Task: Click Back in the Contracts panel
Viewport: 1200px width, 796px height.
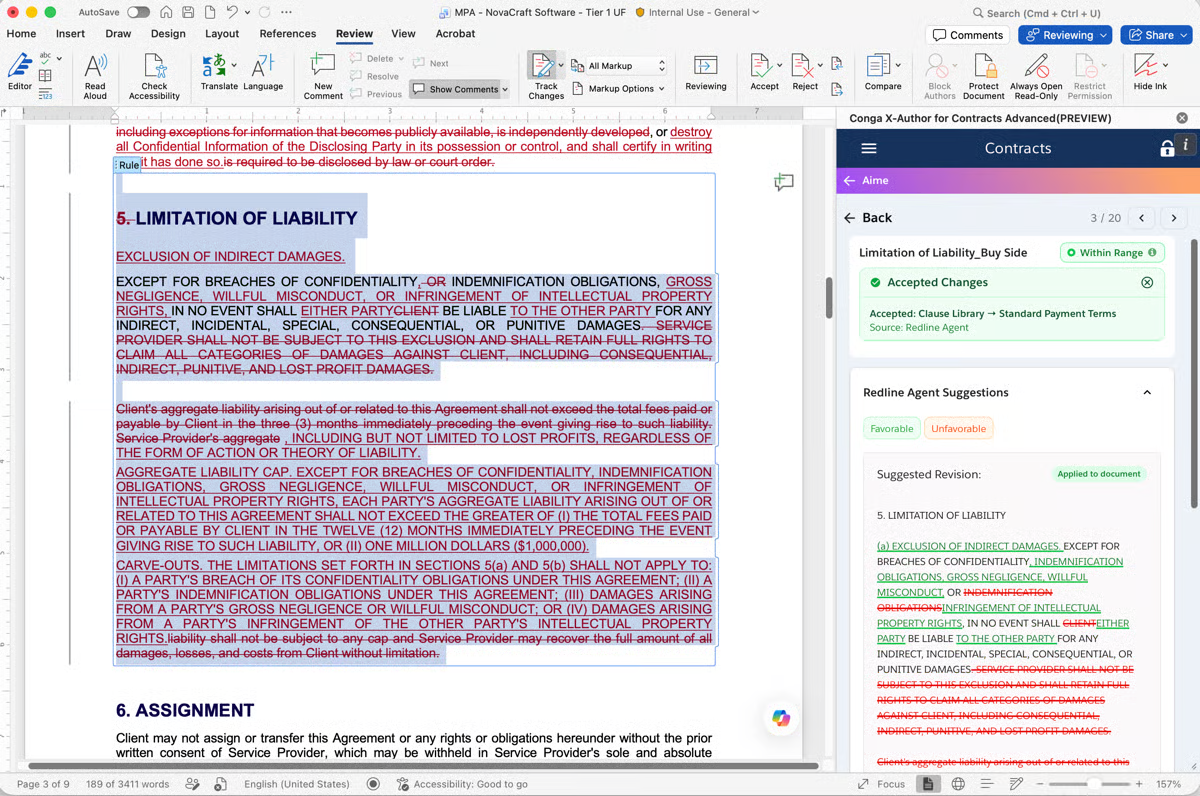Action: [x=868, y=217]
